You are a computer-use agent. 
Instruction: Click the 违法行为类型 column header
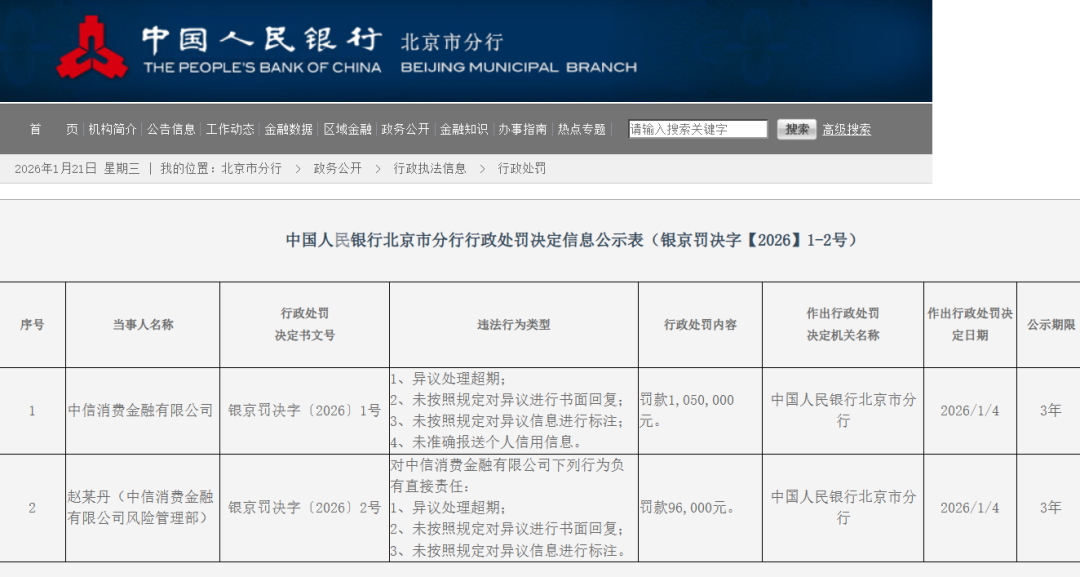tap(514, 324)
